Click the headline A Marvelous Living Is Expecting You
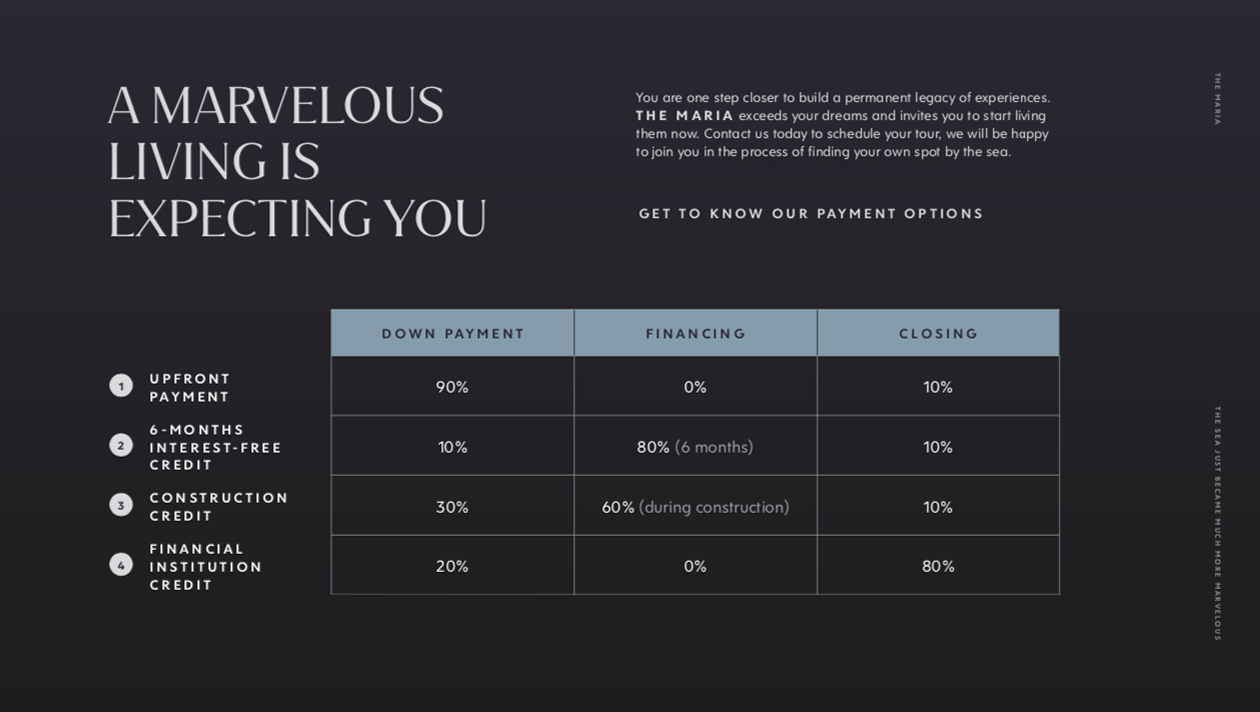The height and width of the screenshot is (712, 1260). pos(297,162)
